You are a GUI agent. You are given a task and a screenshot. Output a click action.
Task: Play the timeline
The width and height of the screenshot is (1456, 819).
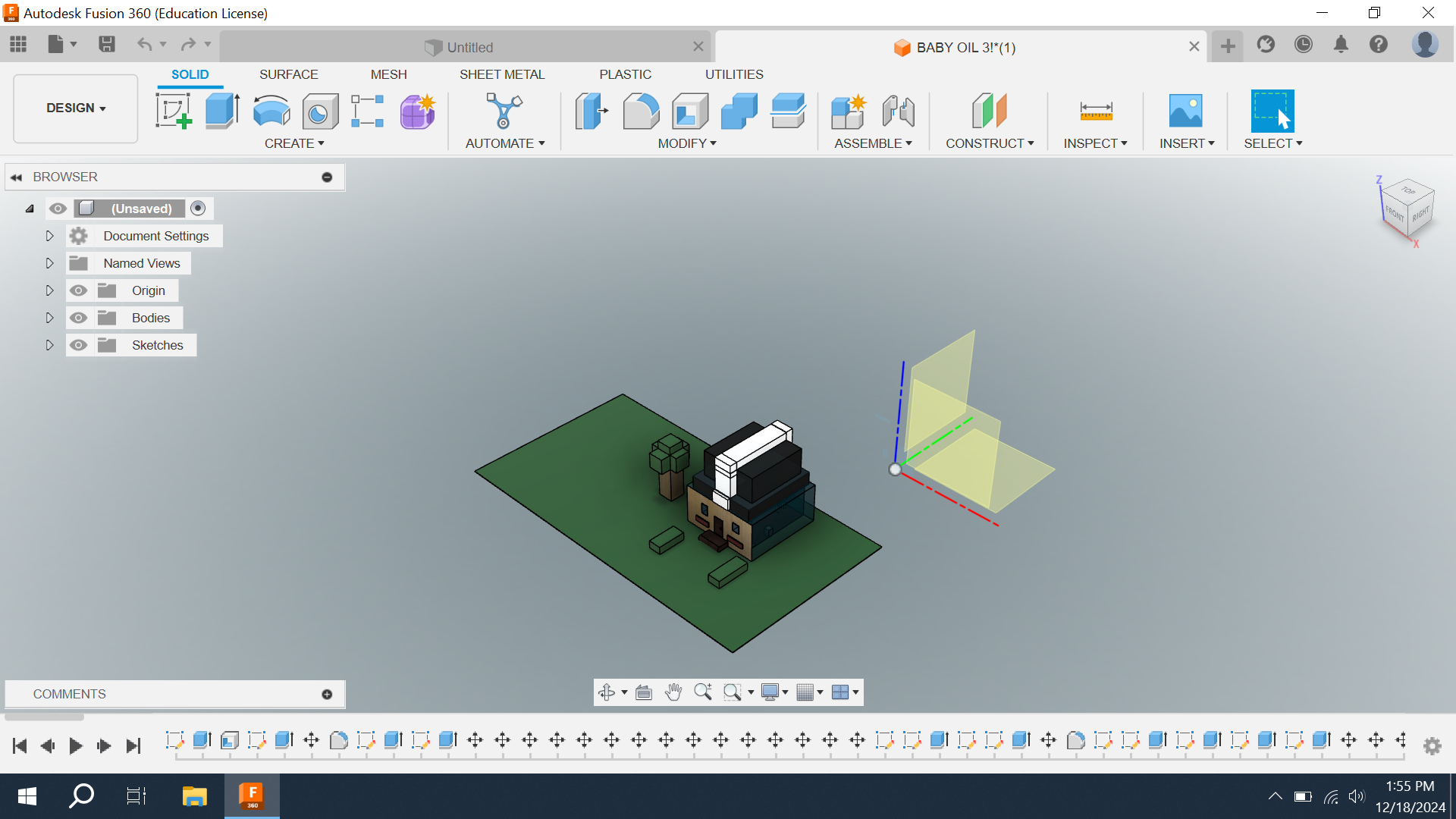point(75,746)
